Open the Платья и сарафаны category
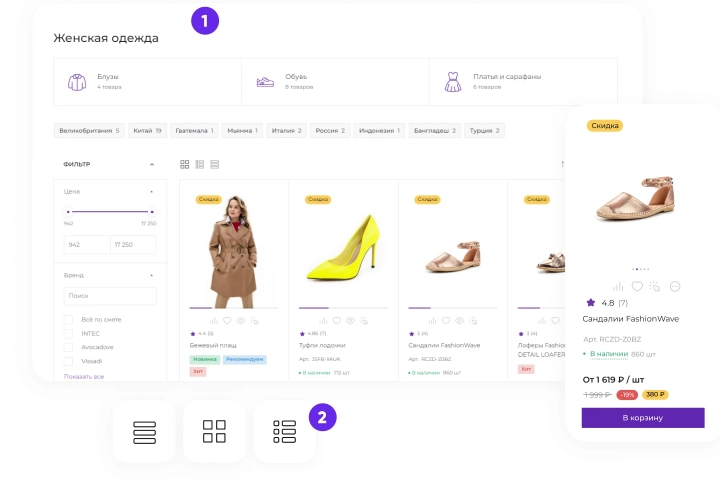Image resolution: width=720 pixels, height=479 pixels. pyautogui.click(x=523, y=82)
